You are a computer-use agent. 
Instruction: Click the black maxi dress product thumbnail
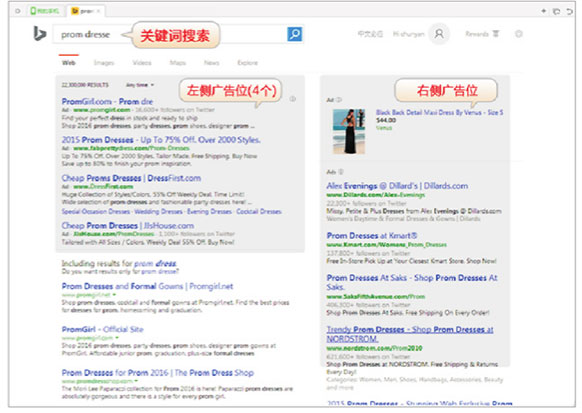pos(349,131)
